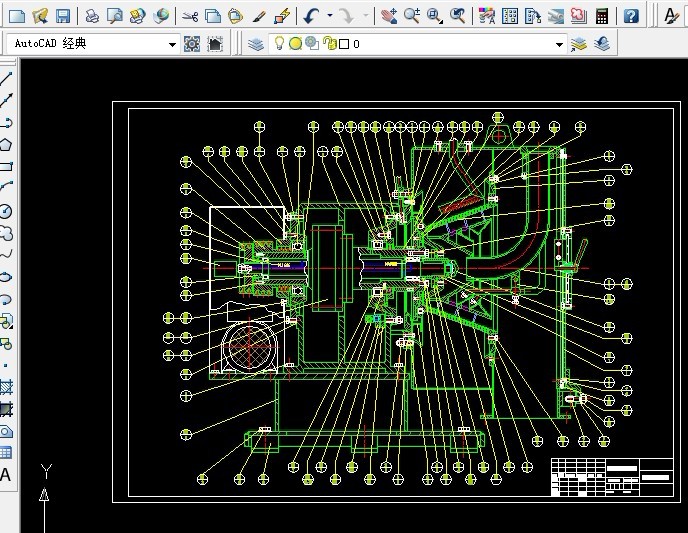Viewport: 688px width, 533px height.
Task: Activate the Pan realtime hand tool
Action: click(x=389, y=17)
